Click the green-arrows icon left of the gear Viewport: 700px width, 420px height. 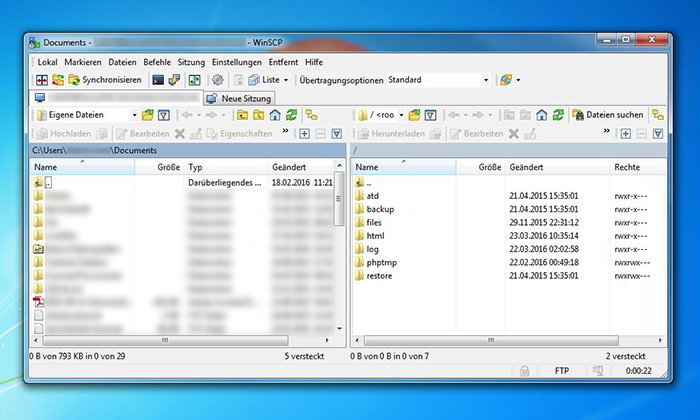[195, 80]
